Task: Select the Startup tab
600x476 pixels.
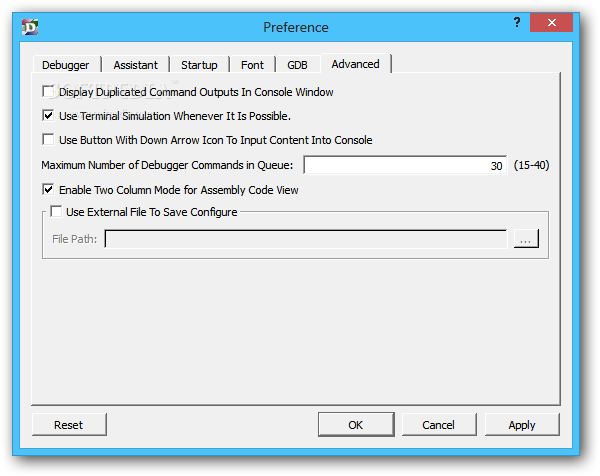Action: (199, 65)
